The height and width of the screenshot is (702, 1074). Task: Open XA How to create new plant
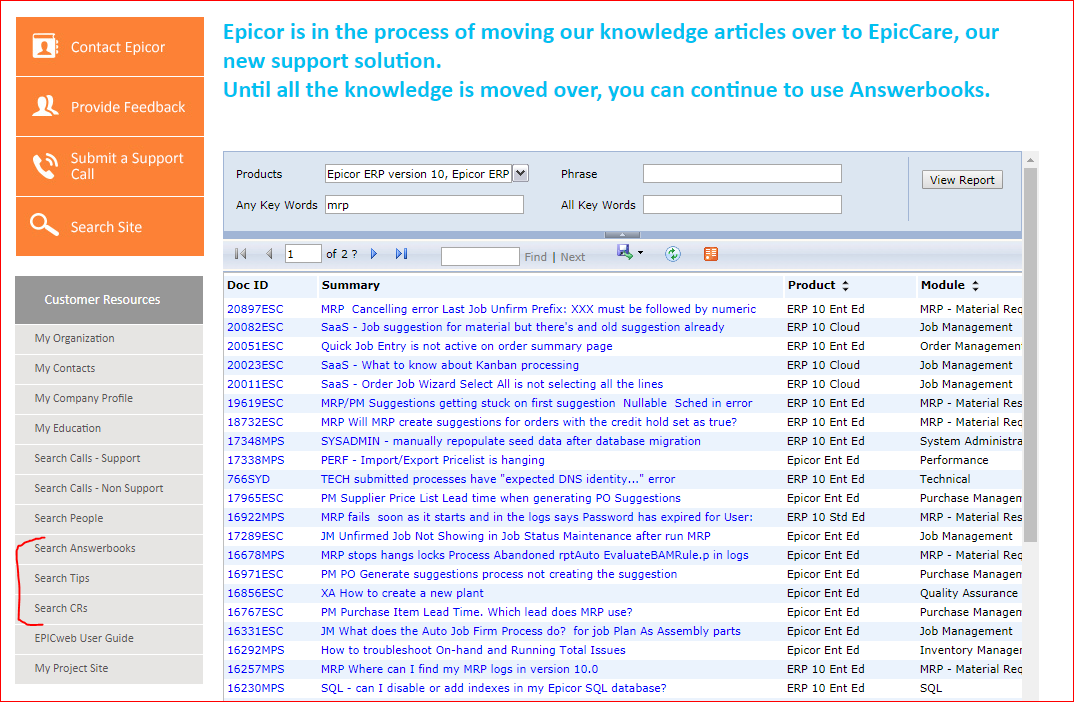pyautogui.click(x=402, y=593)
